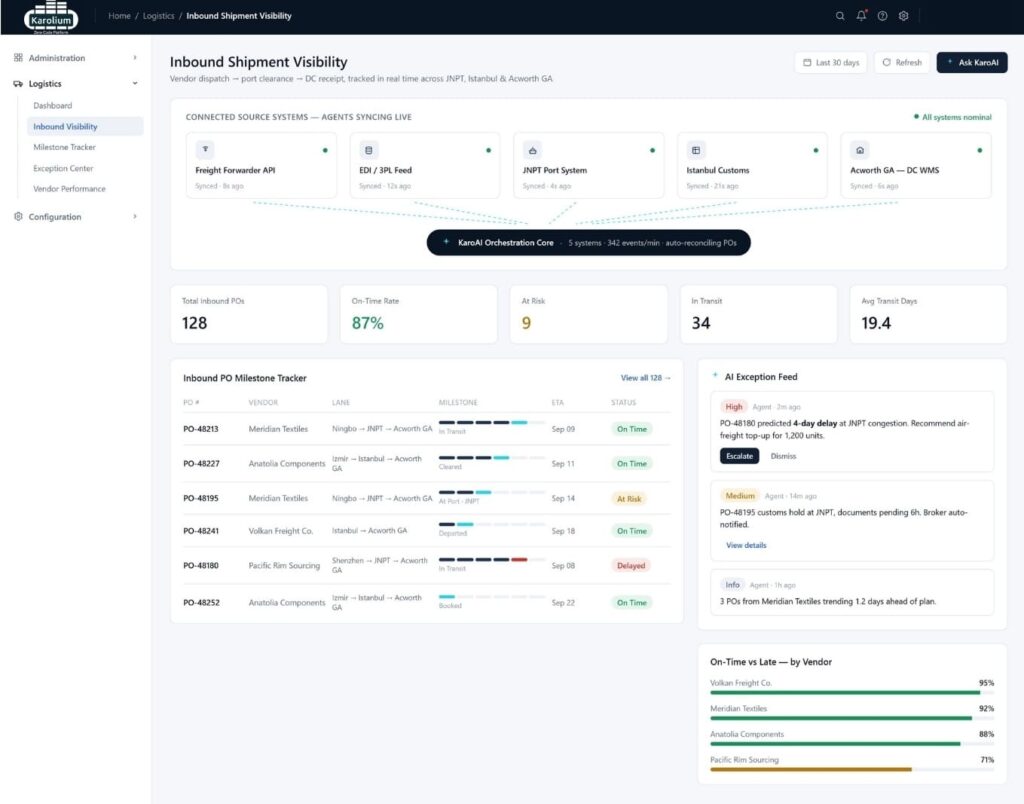Click the EDI / 3PL Feed icon
Screen dimensions: 1024x804
[x=368, y=150]
